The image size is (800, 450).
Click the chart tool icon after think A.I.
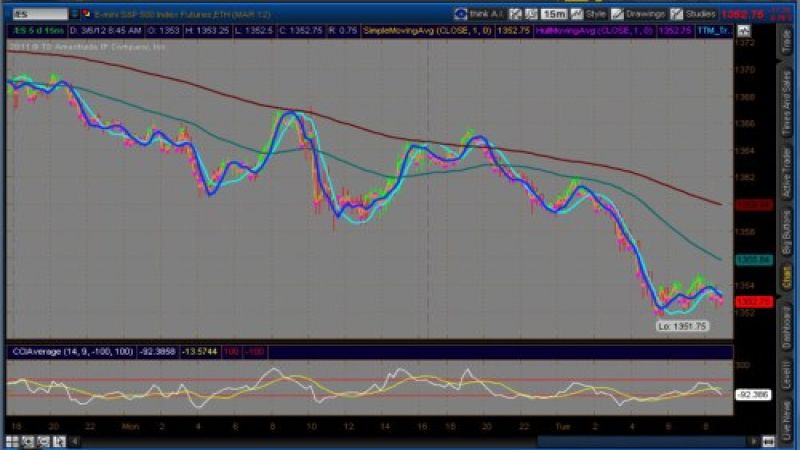515,14
